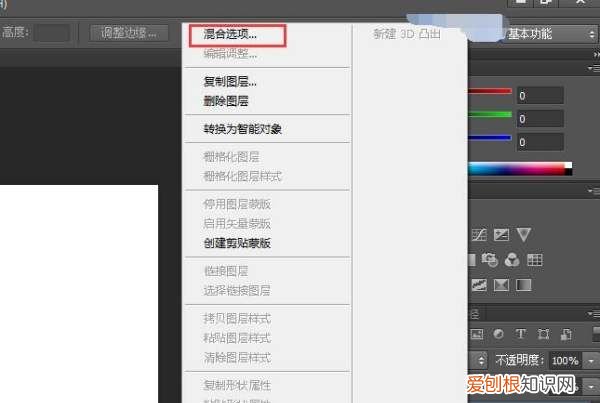
Task: Click the greyed 拷贝图层样式 entry
Action: tap(237, 318)
